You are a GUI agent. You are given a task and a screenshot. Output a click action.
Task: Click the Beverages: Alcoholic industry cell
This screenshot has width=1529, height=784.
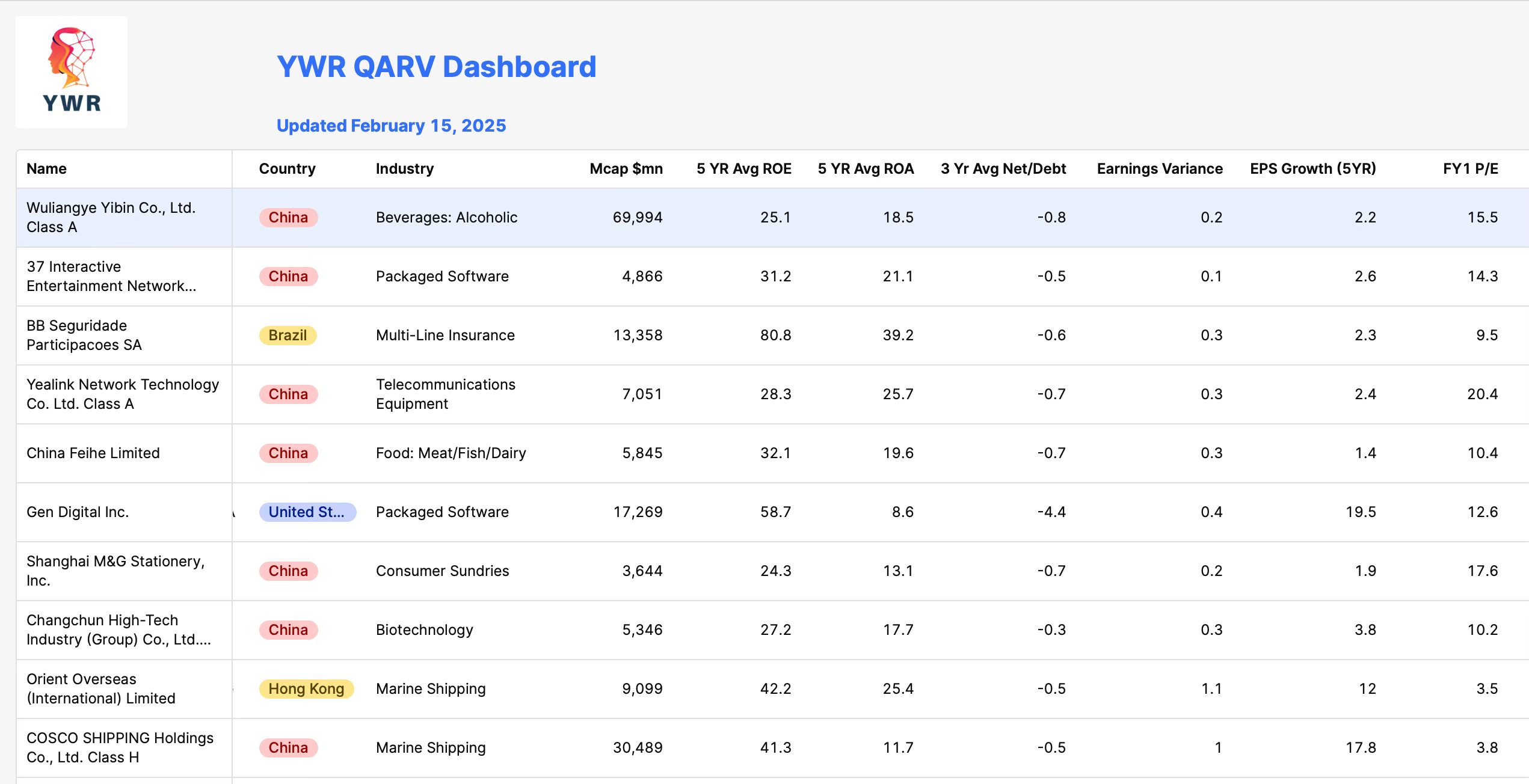[446, 218]
